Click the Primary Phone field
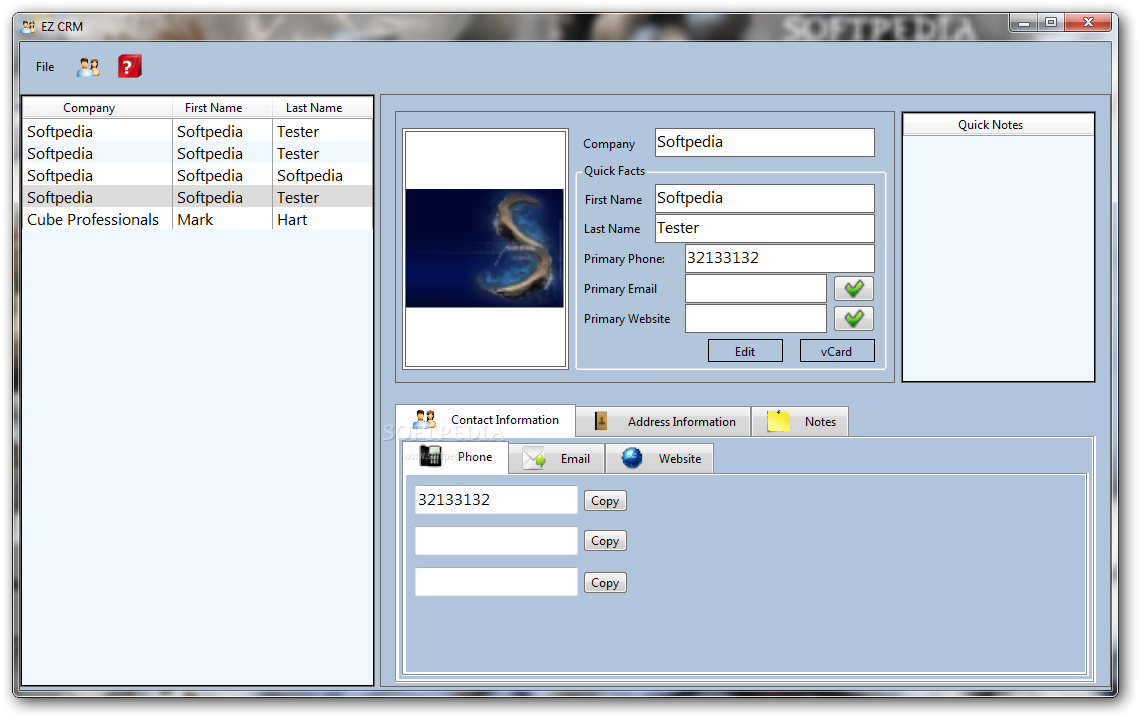1139x718 pixels. pyautogui.click(x=779, y=258)
